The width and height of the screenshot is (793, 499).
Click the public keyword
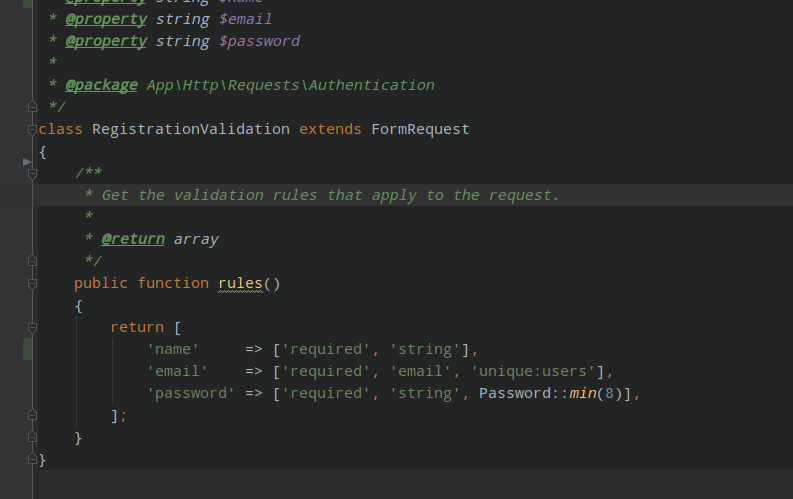coord(101,283)
